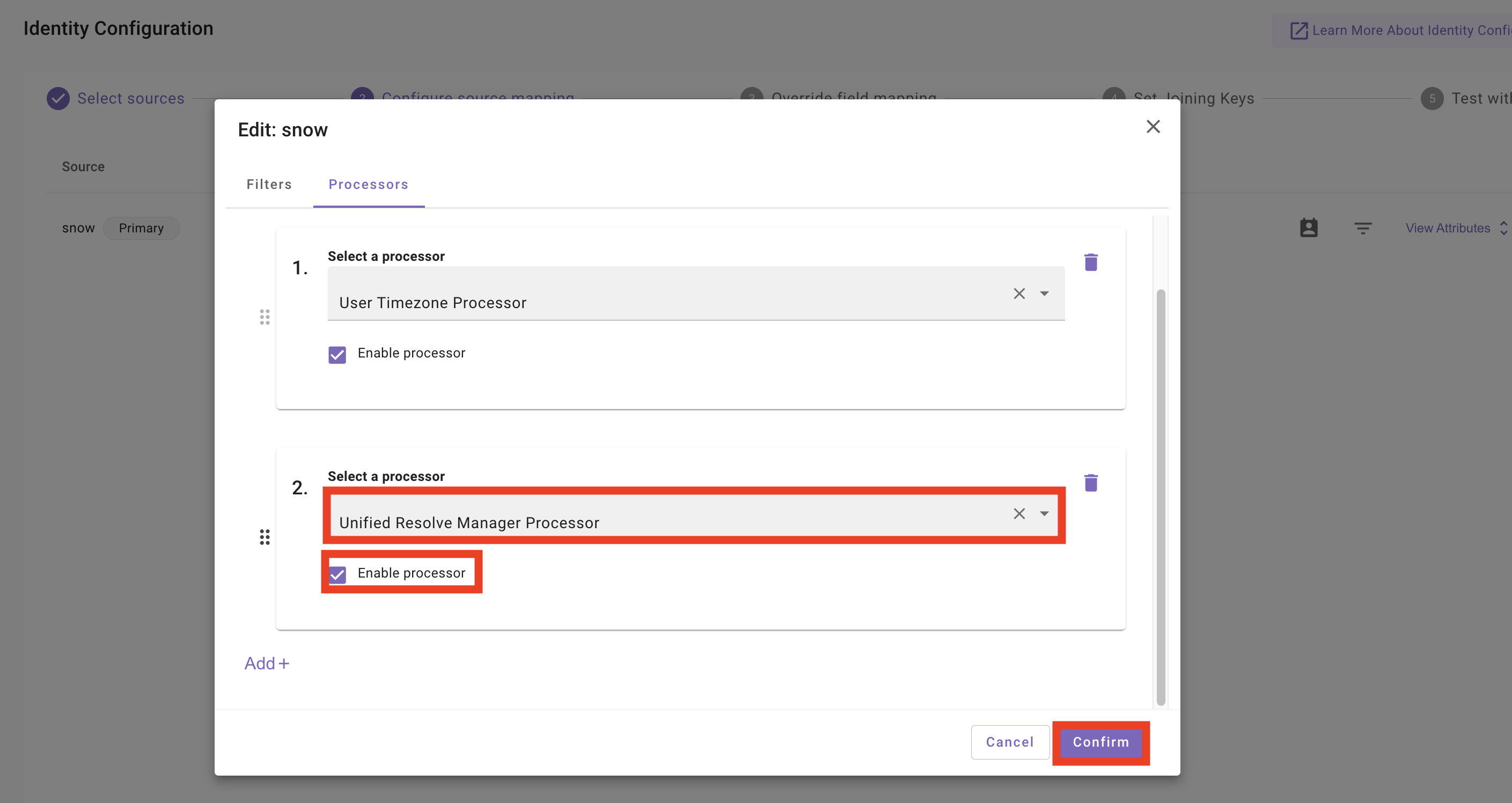Toggle Enable processor for User Timezone Processor
This screenshot has height=803, width=1512.
337,355
